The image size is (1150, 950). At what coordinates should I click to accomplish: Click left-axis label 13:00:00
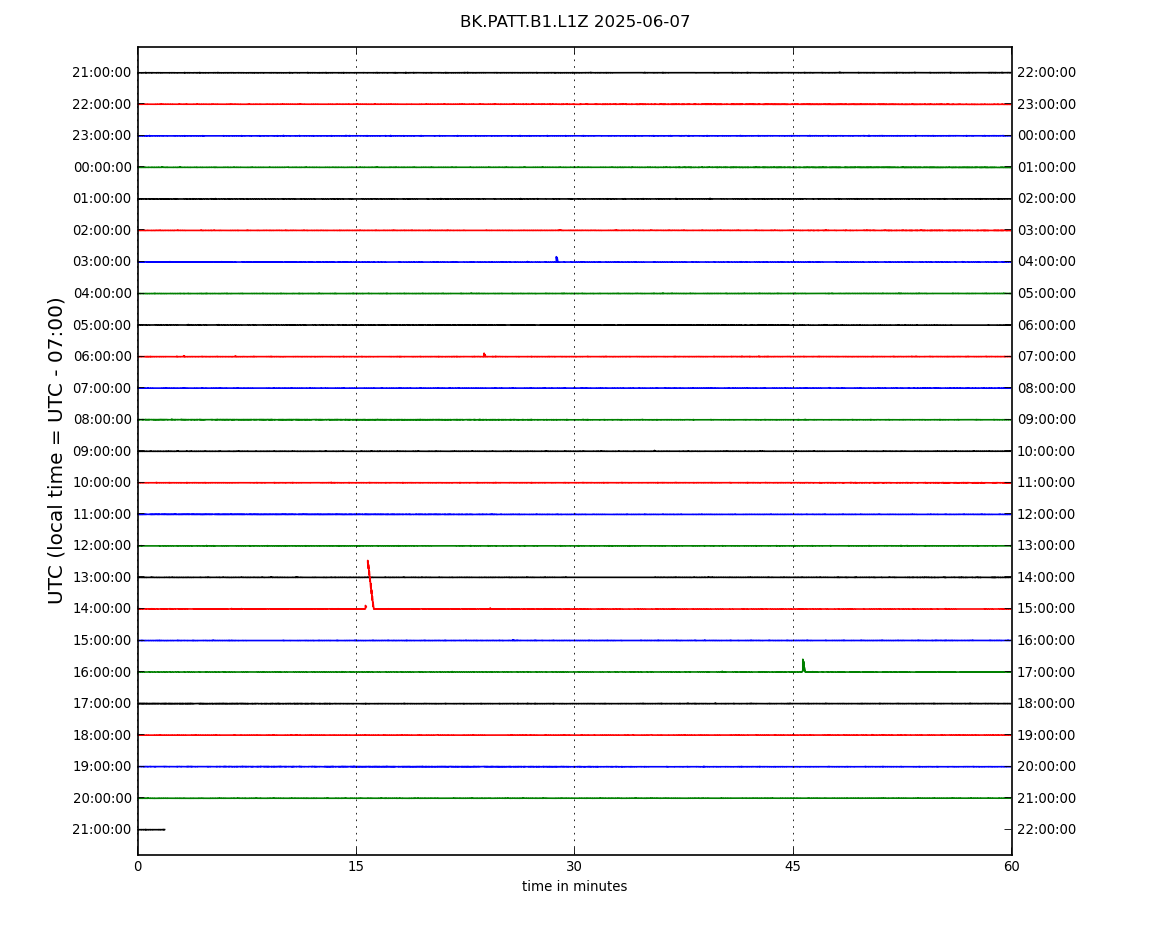pos(102,577)
